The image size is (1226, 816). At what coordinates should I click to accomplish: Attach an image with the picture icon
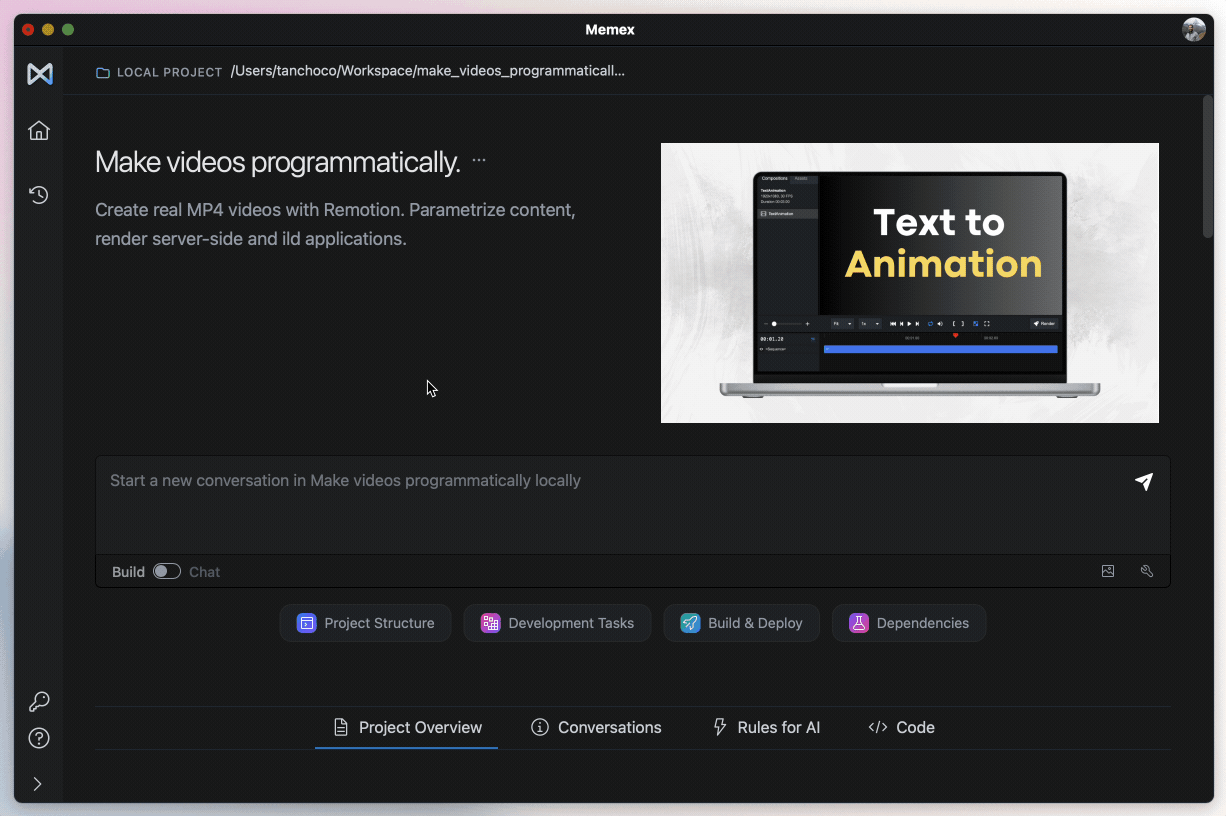point(1108,572)
